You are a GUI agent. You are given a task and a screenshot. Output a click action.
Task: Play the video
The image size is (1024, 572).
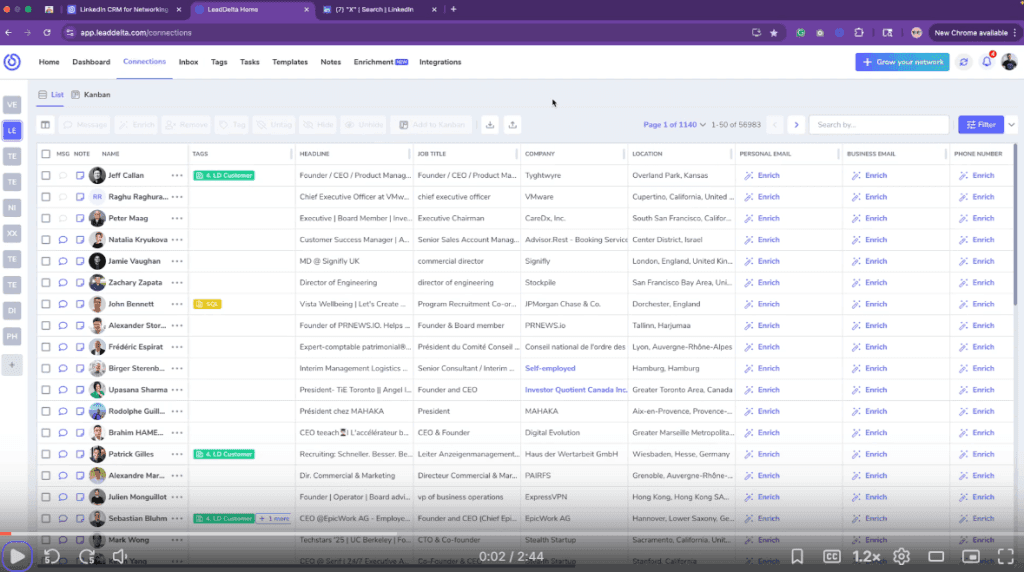click(17, 556)
